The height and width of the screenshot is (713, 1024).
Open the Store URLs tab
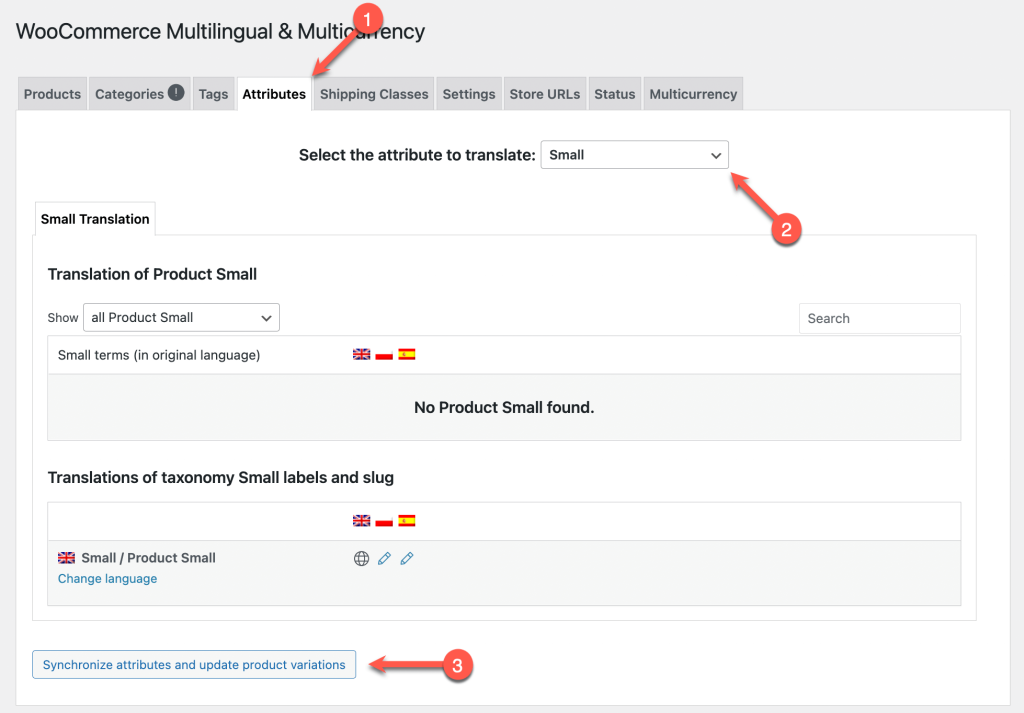[x=545, y=94]
